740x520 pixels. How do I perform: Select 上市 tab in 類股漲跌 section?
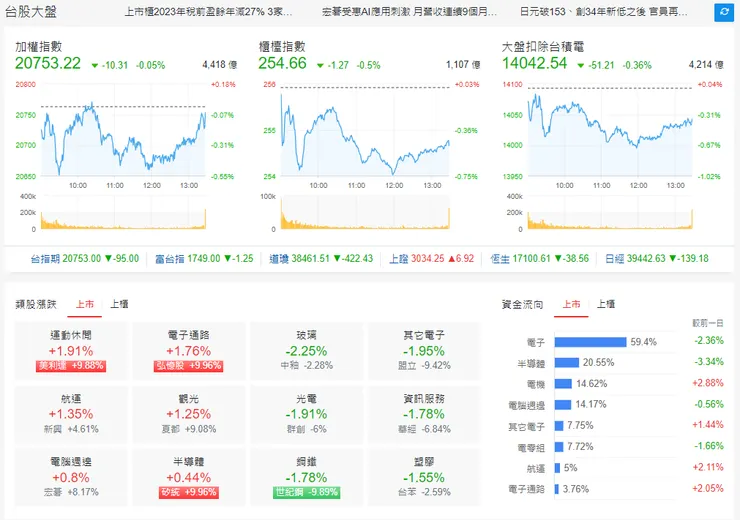[x=85, y=304]
